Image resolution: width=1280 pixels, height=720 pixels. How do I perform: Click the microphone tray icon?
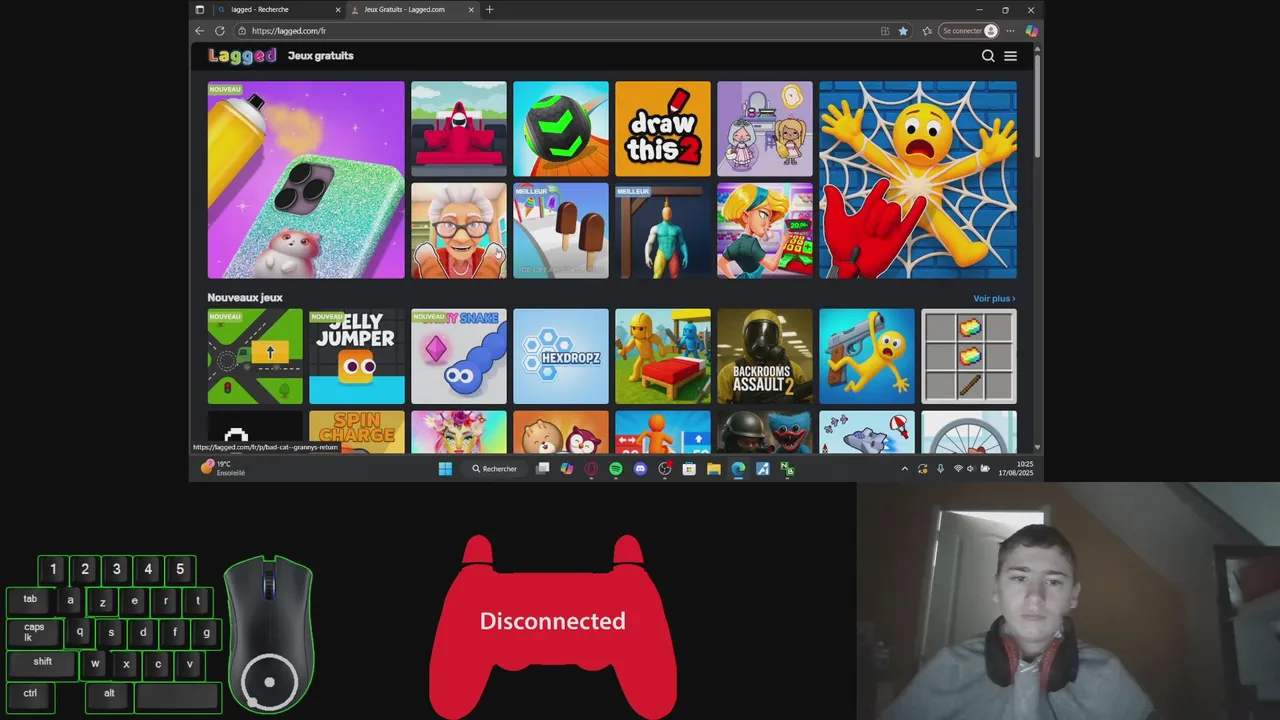[940, 469]
